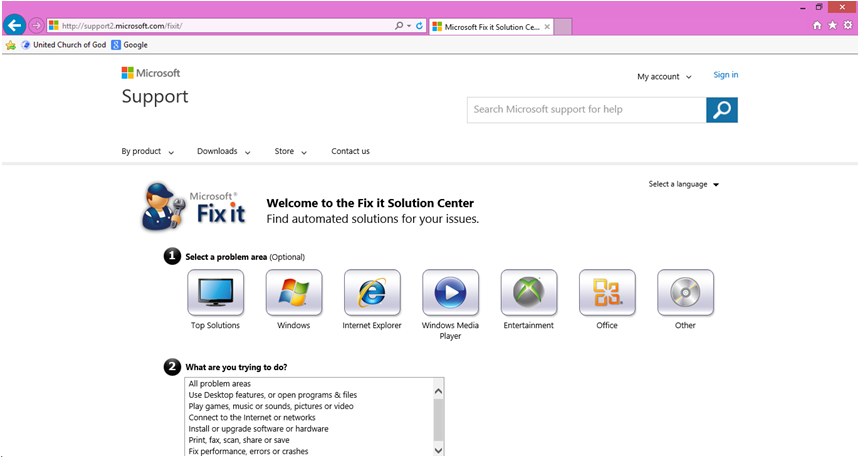
Task: Open address bar autocomplete dropdown arrow
Action: pyautogui.click(x=409, y=26)
